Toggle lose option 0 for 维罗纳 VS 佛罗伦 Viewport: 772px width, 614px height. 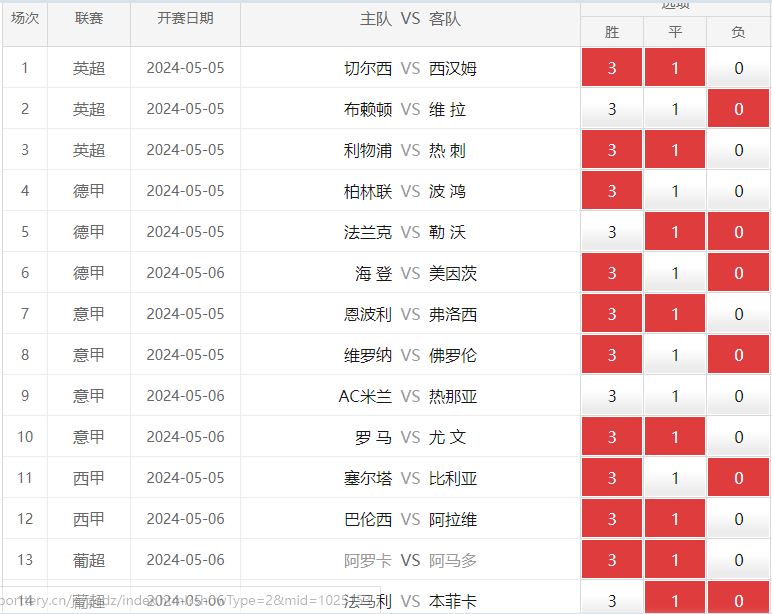pos(738,354)
